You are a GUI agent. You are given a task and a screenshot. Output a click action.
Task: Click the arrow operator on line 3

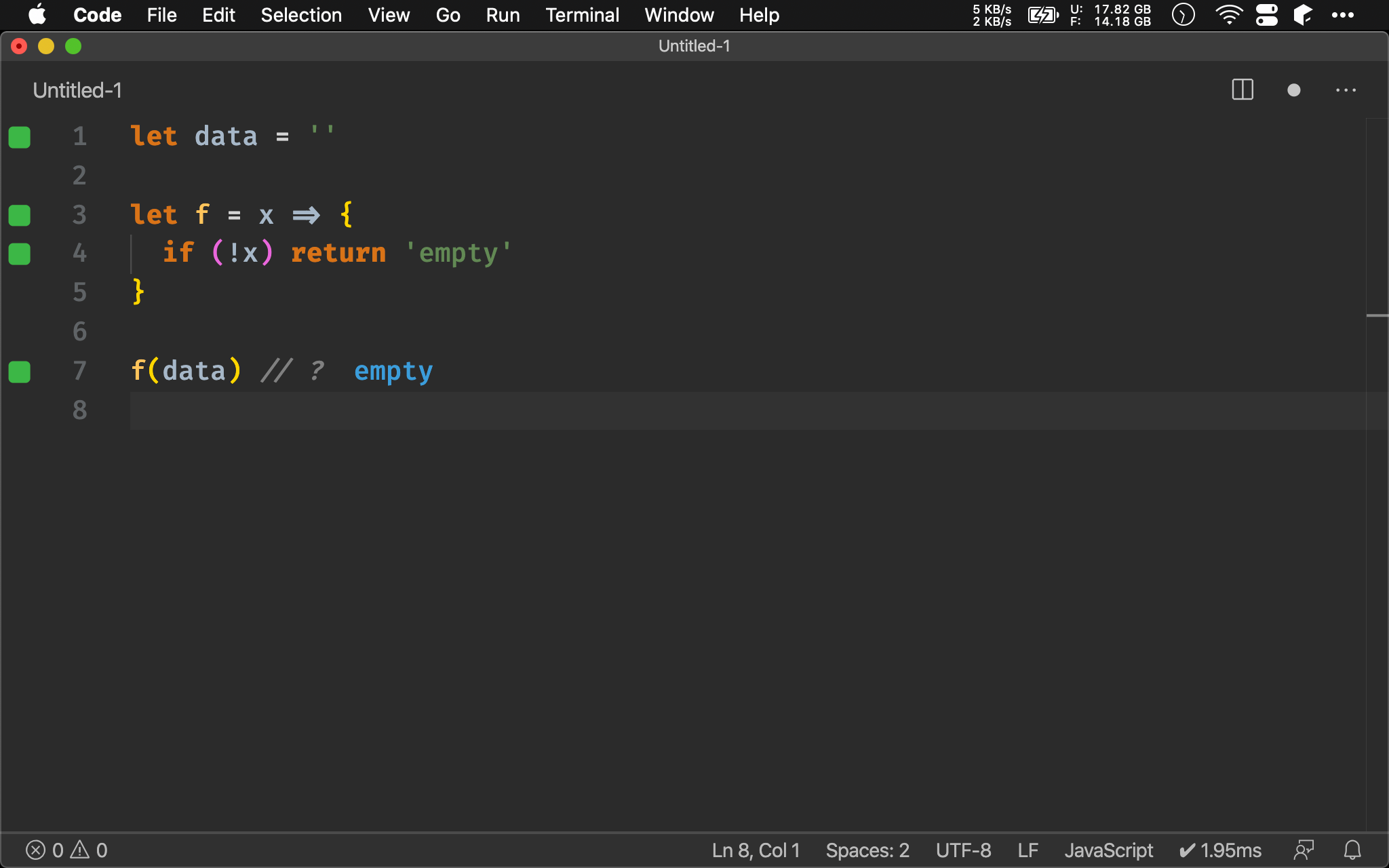[306, 216]
